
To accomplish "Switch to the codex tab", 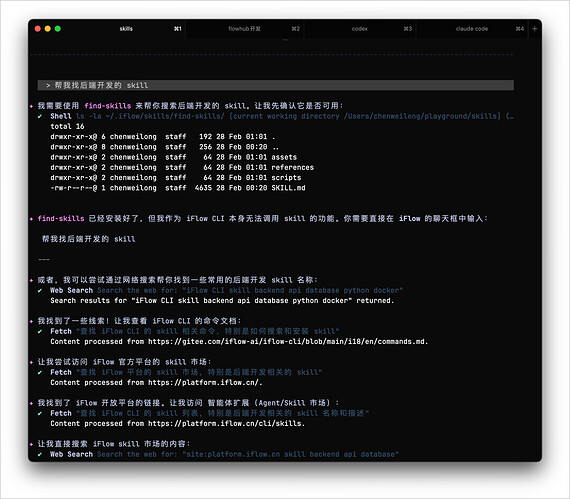I will tap(360, 29).
